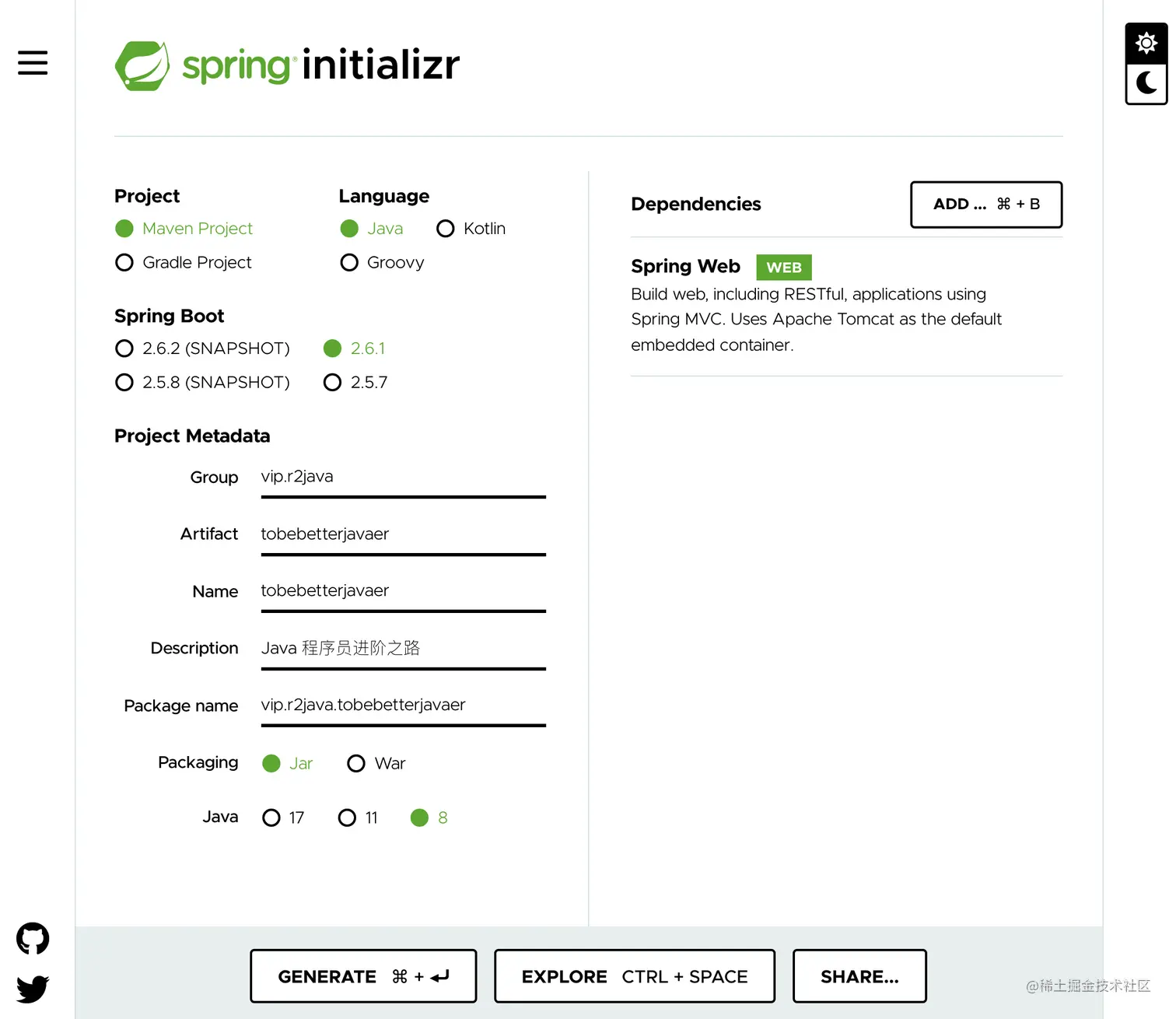Viewport: 1176px width, 1019px height.
Task: Click the Package name input field
Action: point(404,706)
